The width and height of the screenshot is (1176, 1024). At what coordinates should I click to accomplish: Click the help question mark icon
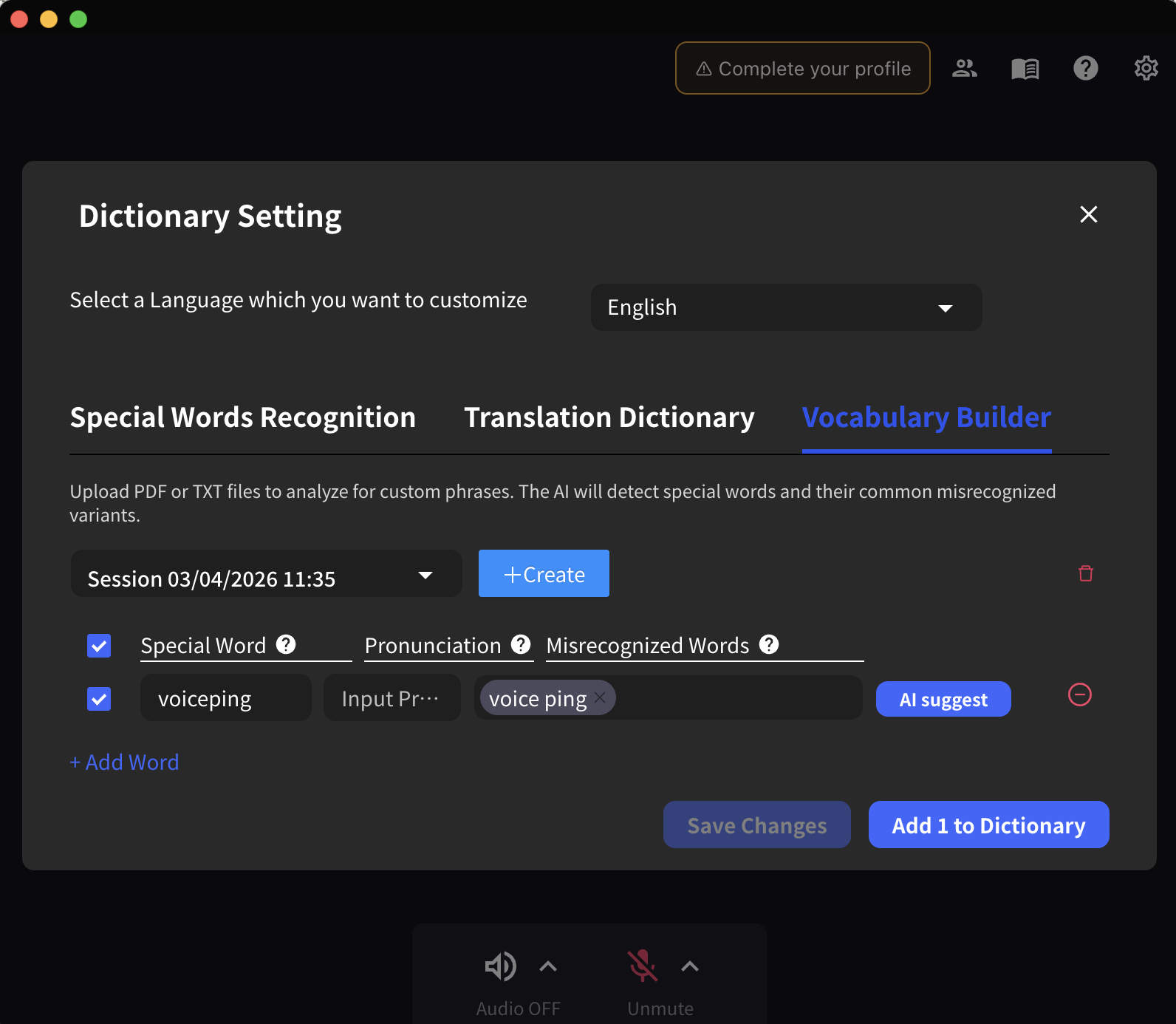click(x=1086, y=68)
